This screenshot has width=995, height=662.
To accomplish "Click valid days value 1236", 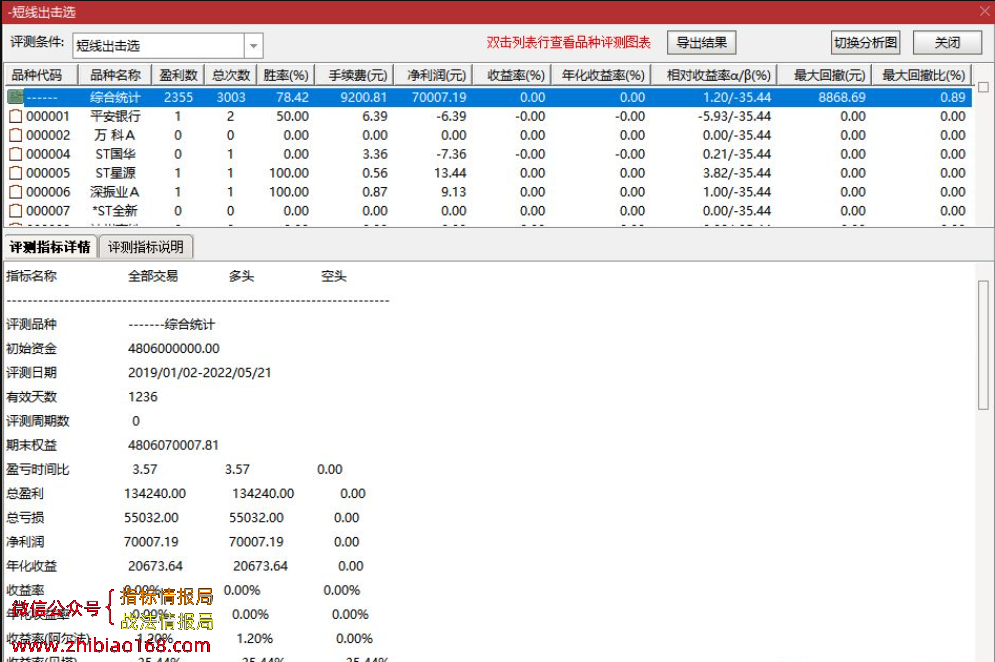I will pos(143,397).
